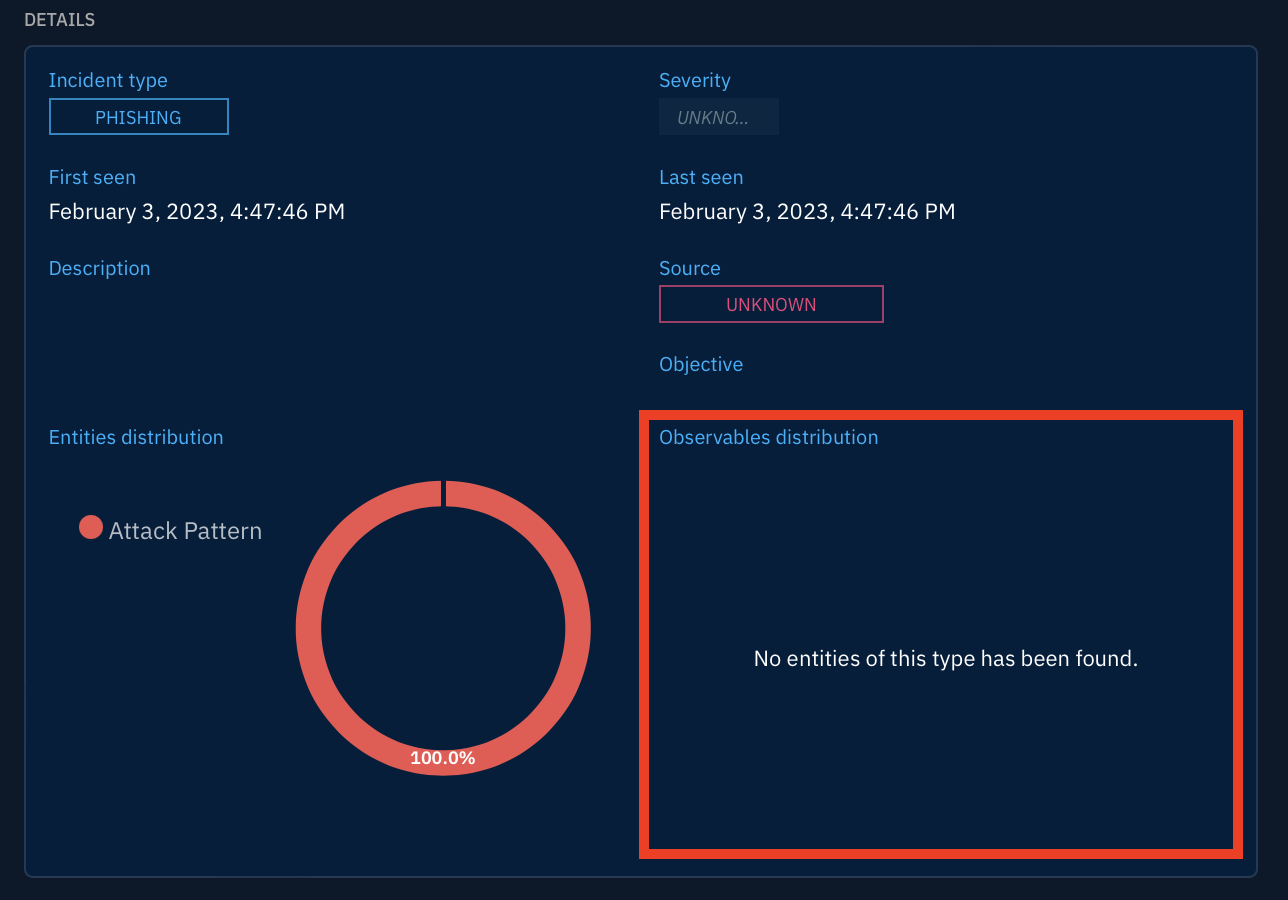This screenshot has height=900, width=1288.
Task: Click the PHISHING incident type chip
Action: 138,116
